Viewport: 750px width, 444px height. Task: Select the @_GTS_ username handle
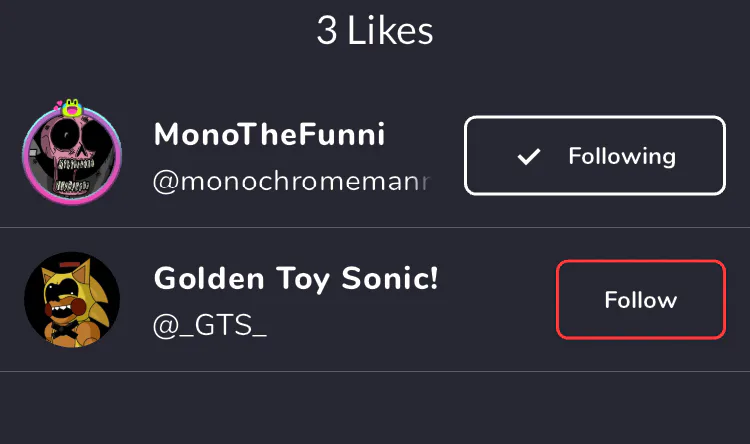pyautogui.click(x=209, y=326)
